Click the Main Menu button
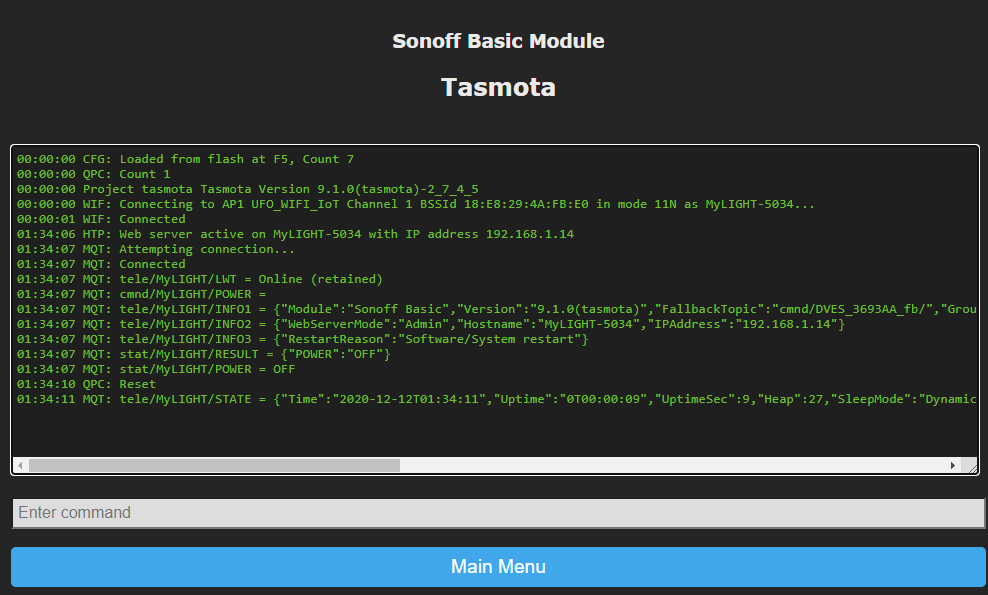Screen dimensions: 988x595 (498, 567)
